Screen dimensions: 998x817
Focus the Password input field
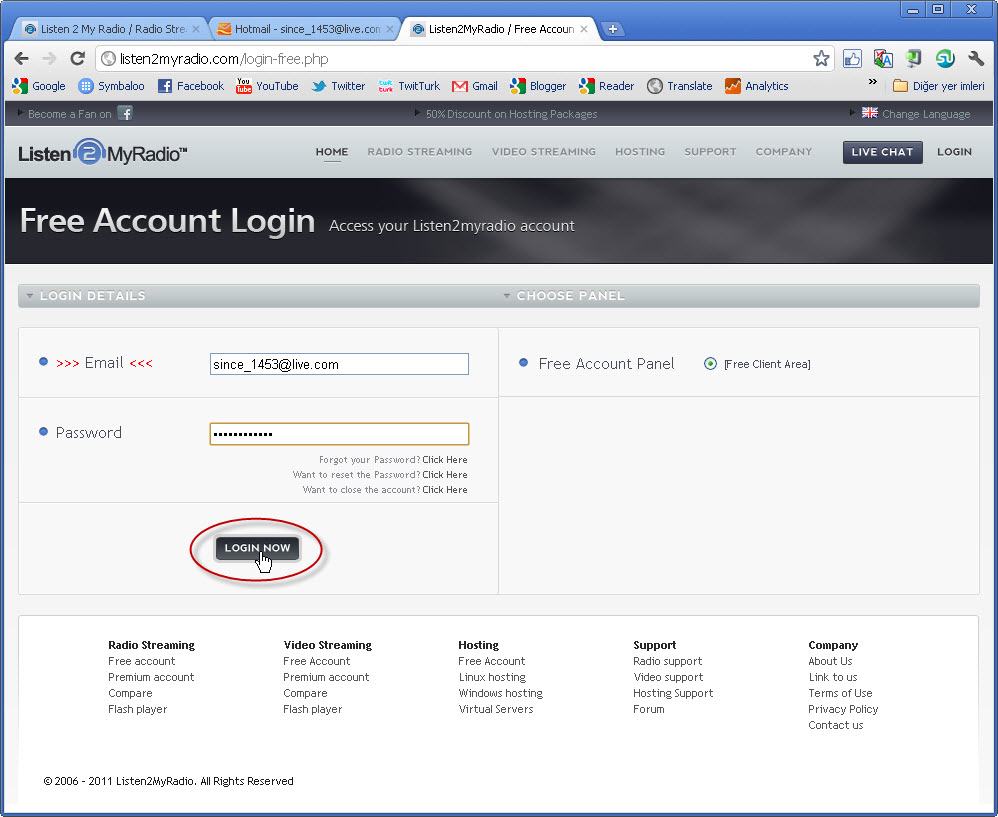coord(339,434)
